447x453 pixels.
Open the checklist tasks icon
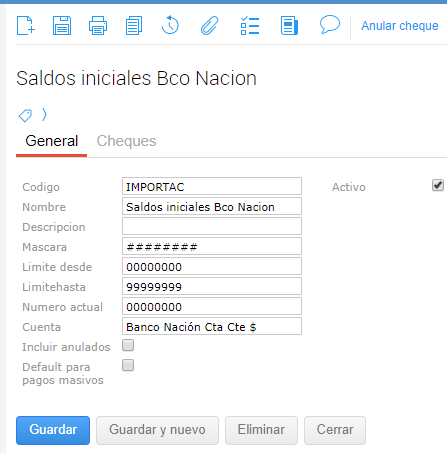coord(250,26)
